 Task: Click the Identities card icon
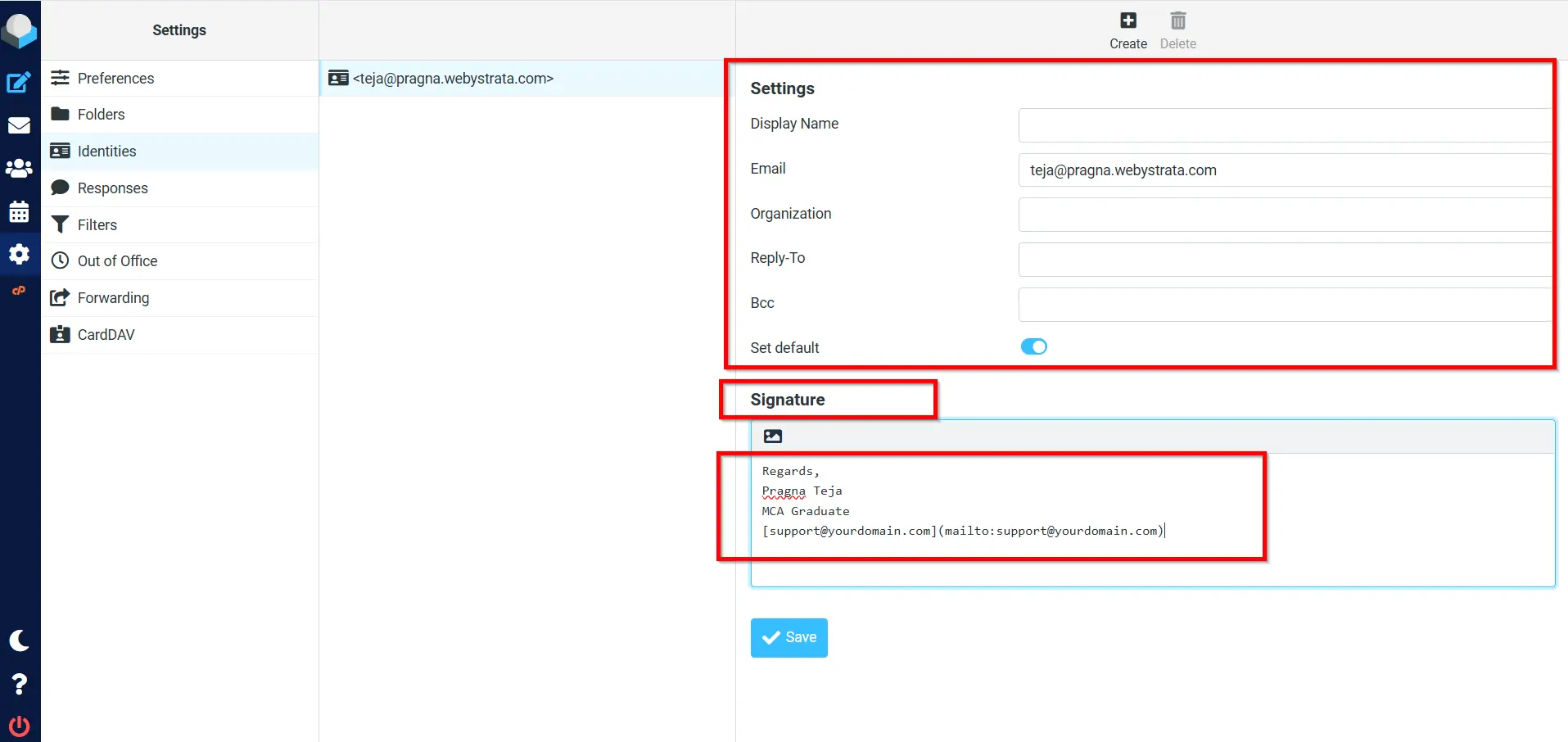[x=60, y=151]
